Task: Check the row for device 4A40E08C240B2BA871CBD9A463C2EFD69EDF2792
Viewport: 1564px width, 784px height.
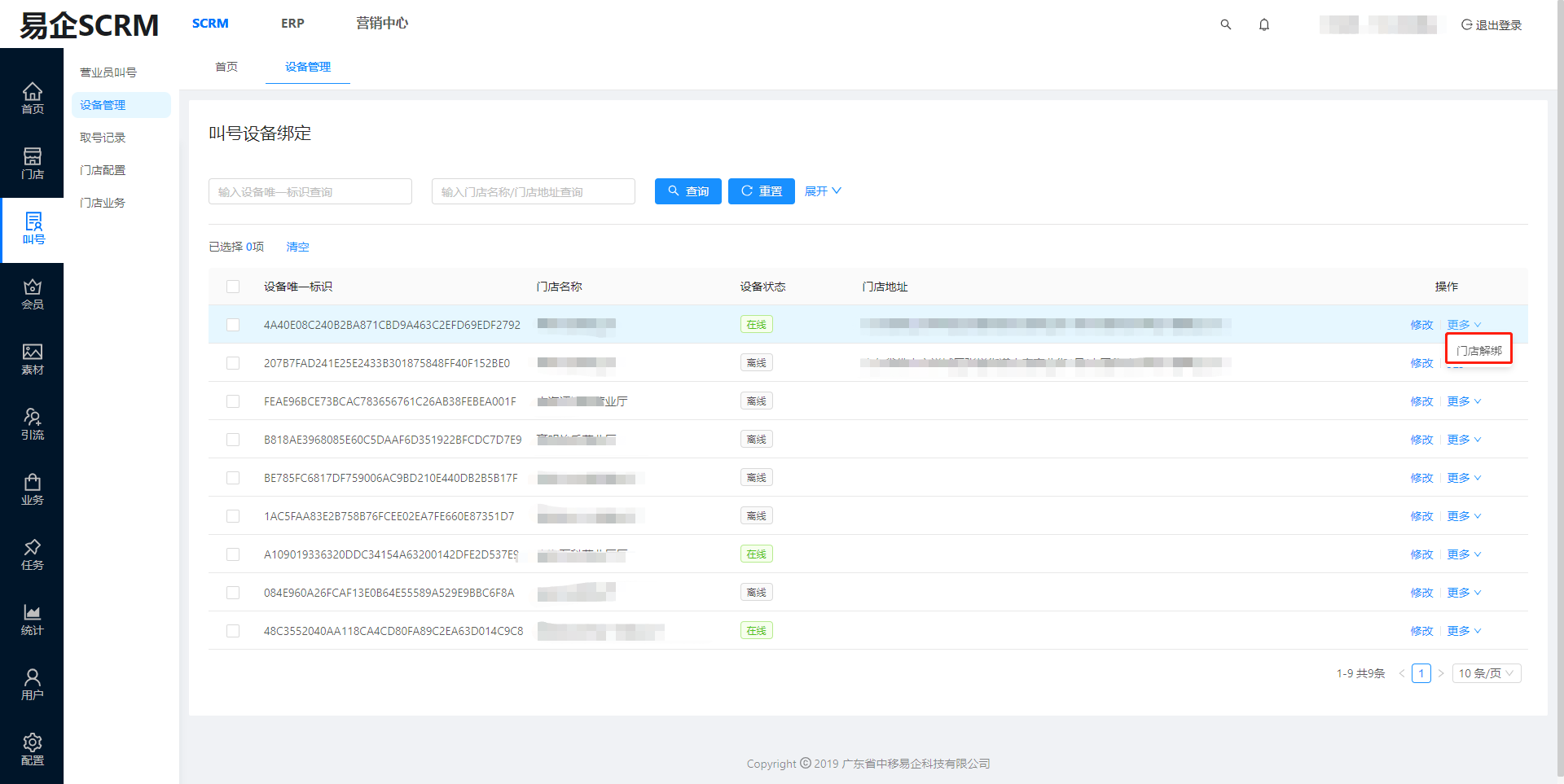Action: pos(233,325)
